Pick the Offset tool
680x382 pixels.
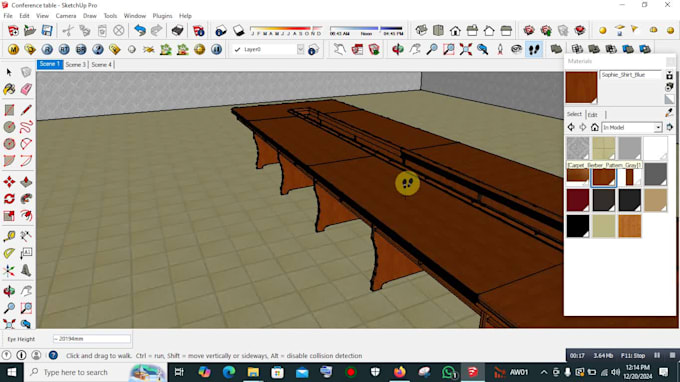coord(26,215)
